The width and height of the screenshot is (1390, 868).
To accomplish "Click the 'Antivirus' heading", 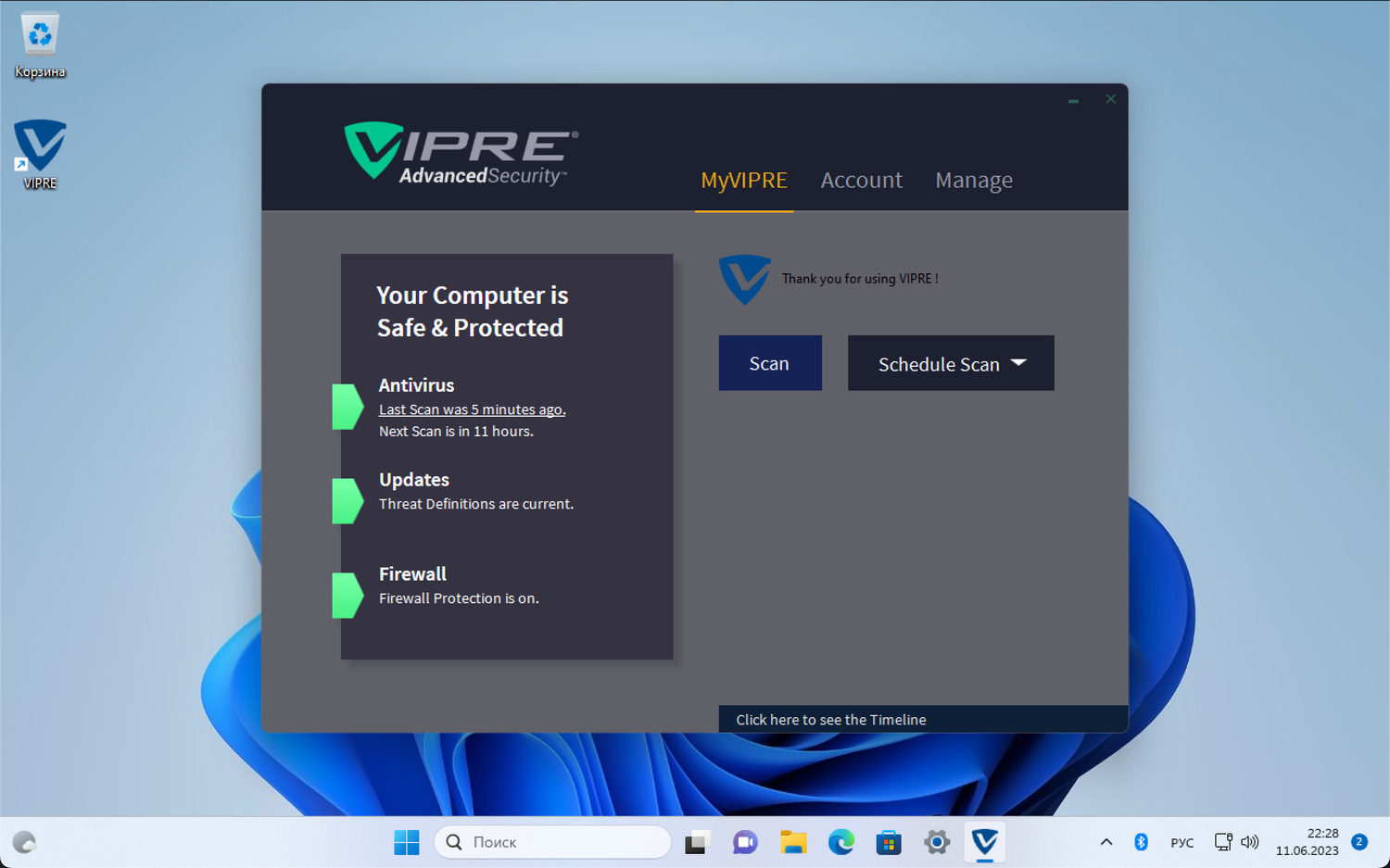I will pos(416,385).
